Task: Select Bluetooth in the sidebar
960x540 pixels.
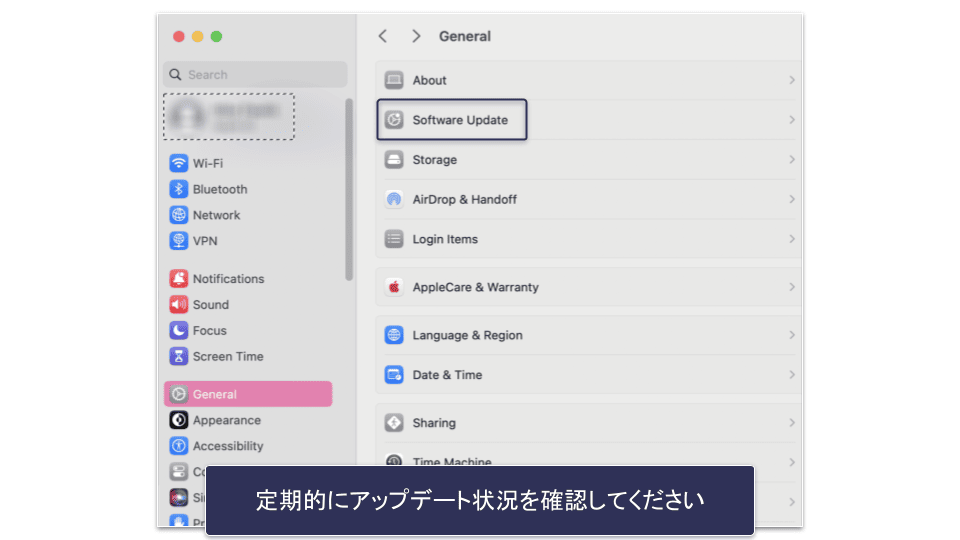Action: pos(248,189)
